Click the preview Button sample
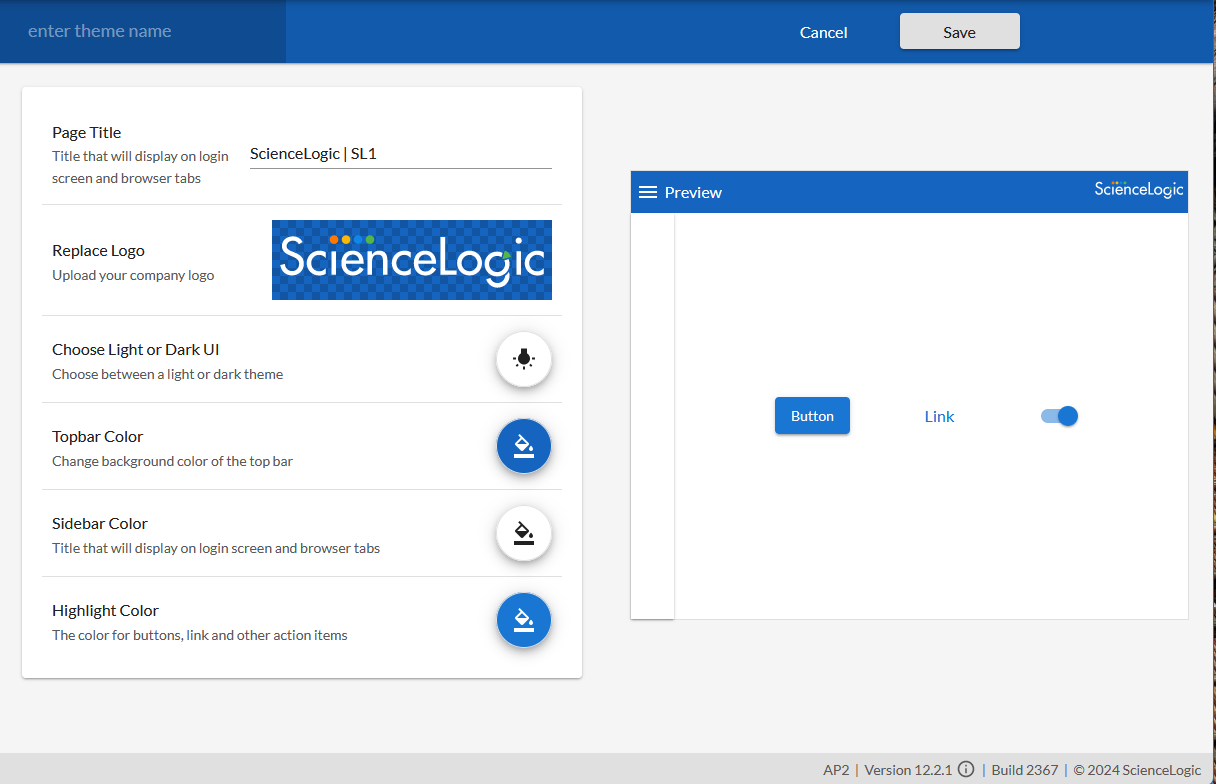 [812, 416]
